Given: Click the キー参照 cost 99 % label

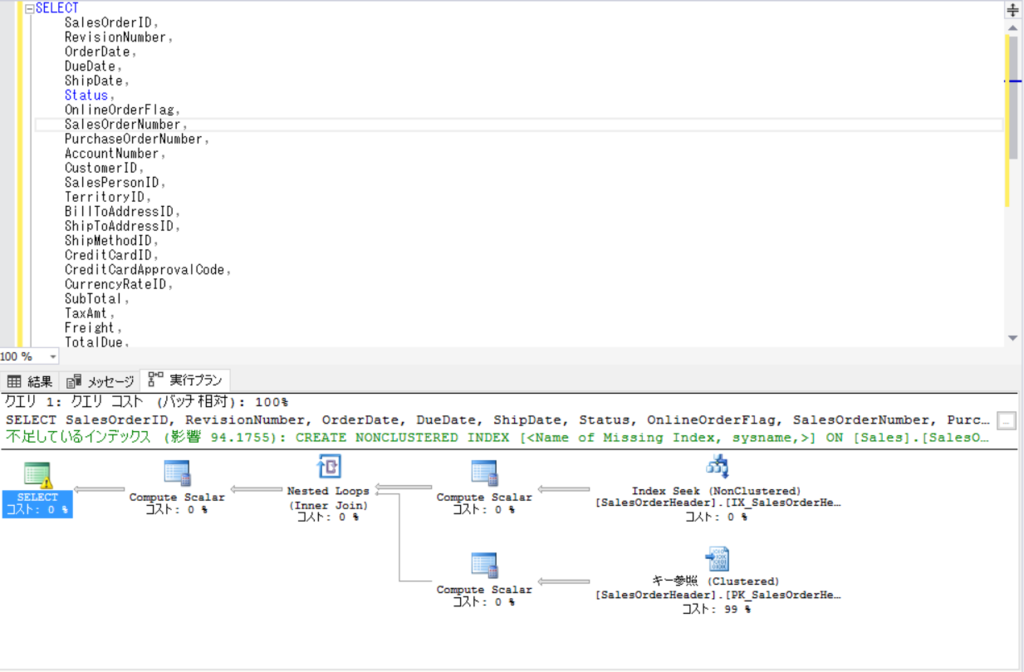Looking at the screenshot, I should pos(716,609).
